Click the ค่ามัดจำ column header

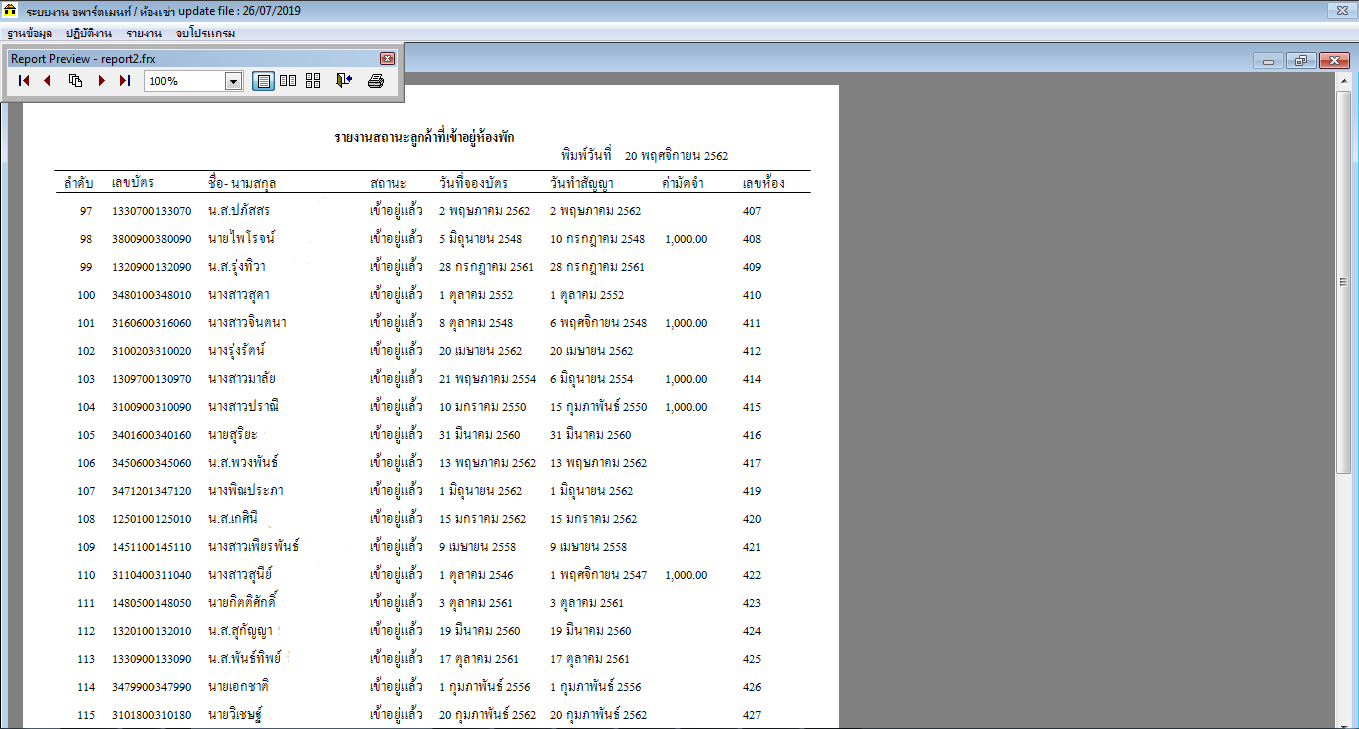[x=685, y=183]
